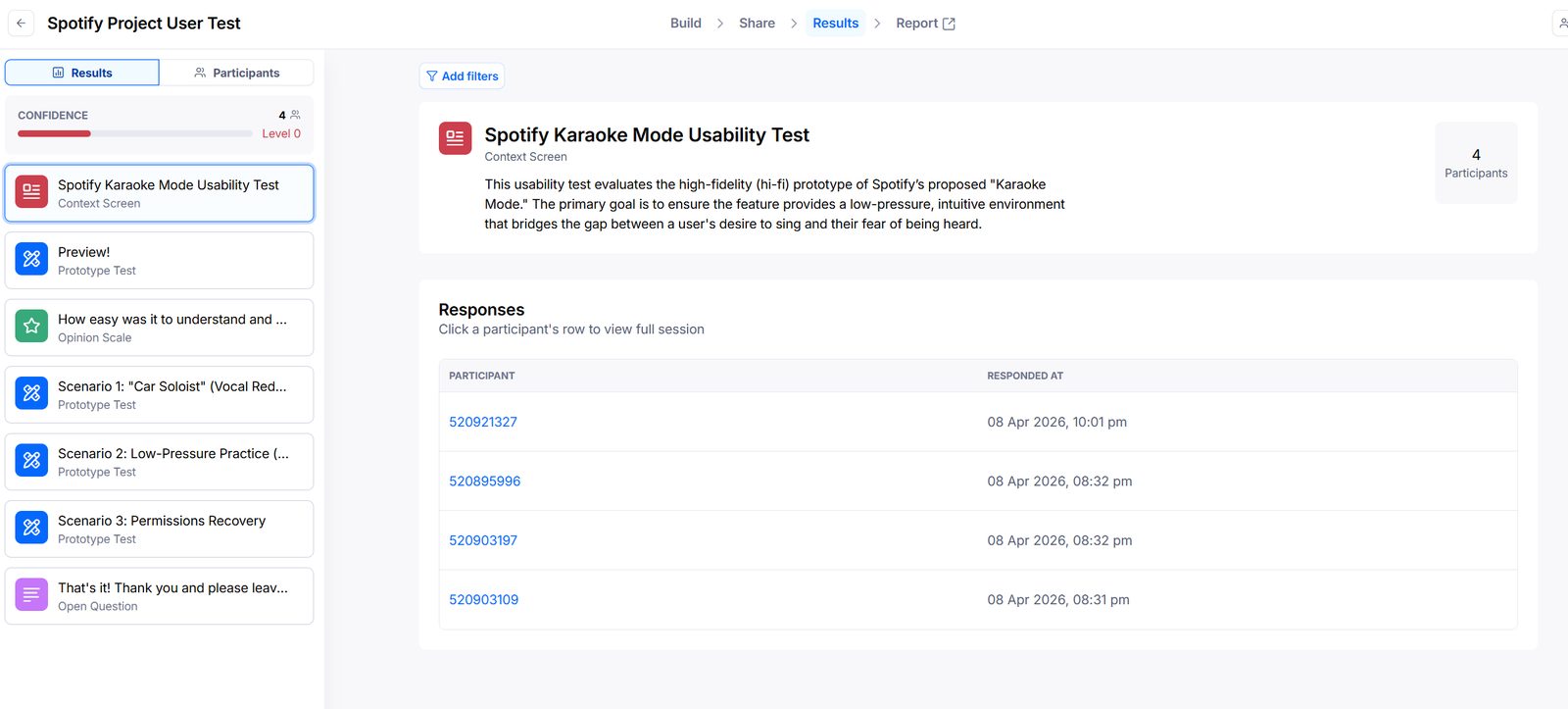Click the Results tab chart icon
Image resolution: width=1568 pixels, height=709 pixels.
coord(58,73)
